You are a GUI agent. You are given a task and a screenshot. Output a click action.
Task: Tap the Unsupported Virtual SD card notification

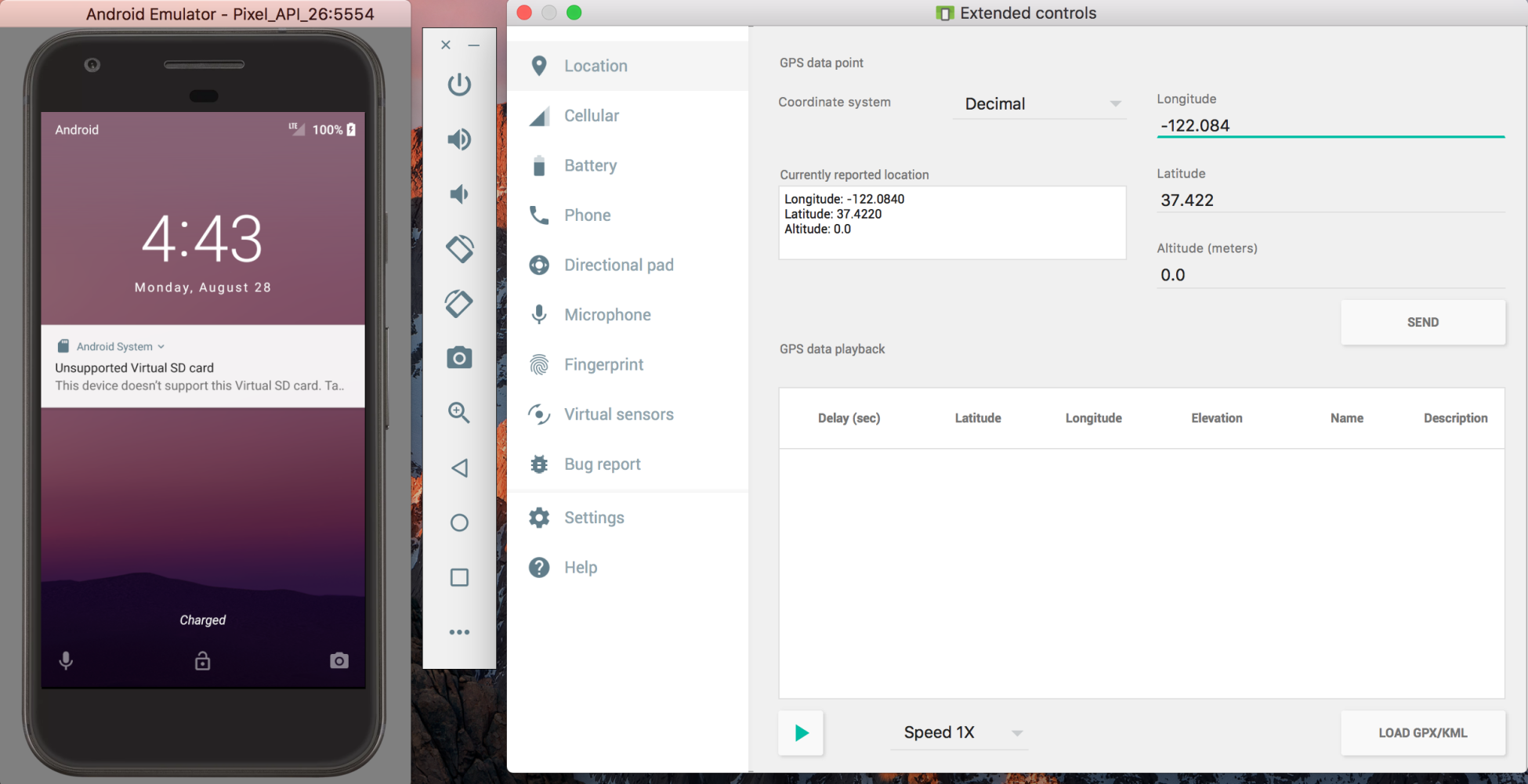point(203,367)
